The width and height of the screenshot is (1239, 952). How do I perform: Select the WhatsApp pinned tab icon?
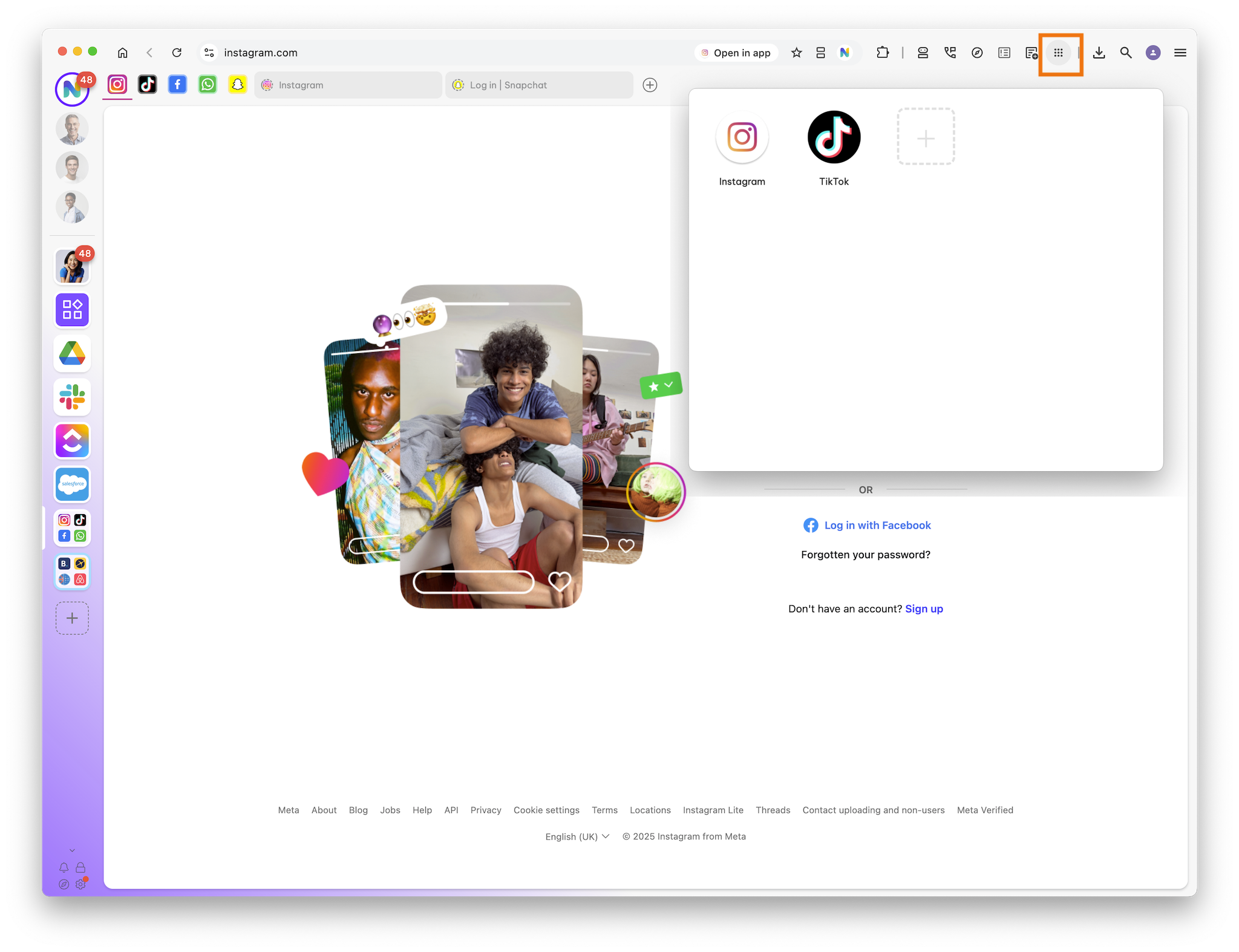[208, 85]
